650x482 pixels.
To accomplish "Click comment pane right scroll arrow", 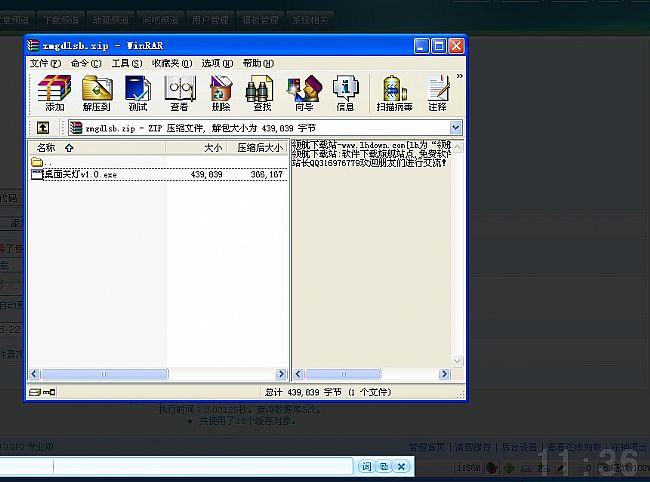I will coord(444,374).
